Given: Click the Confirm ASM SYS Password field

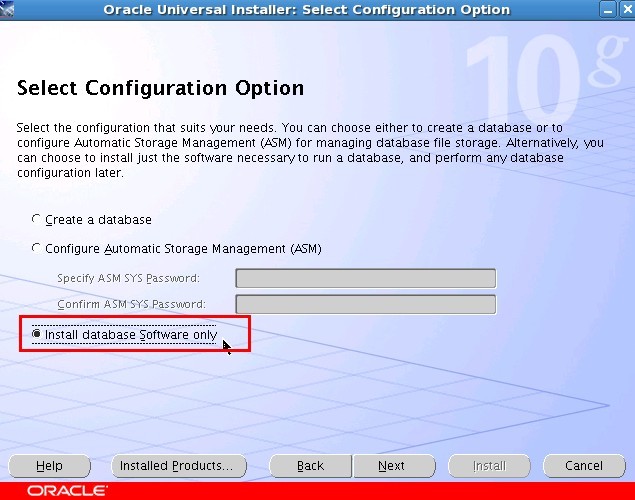Looking at the screenshot, I should pyautogui.click(x=365, y=304).
